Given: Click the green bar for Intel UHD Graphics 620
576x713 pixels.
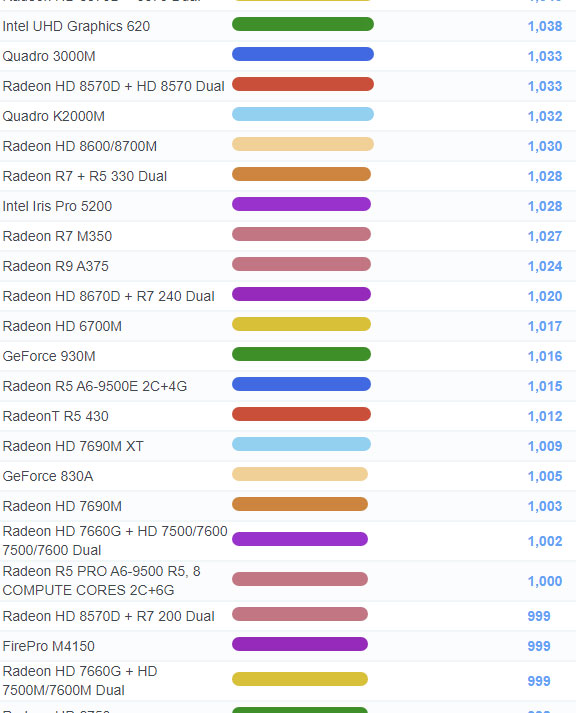Looking at the screenshot, I should [303, 24].
